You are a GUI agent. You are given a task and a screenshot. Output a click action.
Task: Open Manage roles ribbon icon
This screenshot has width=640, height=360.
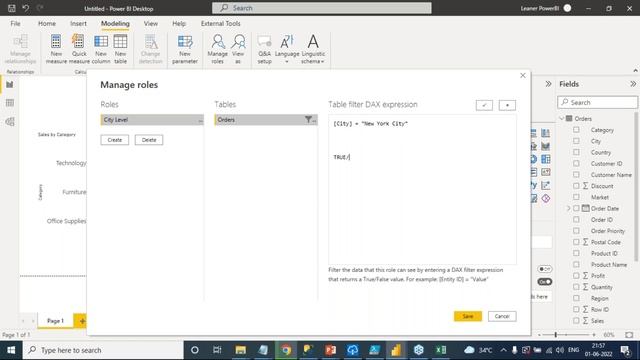(x=218, y=49)
